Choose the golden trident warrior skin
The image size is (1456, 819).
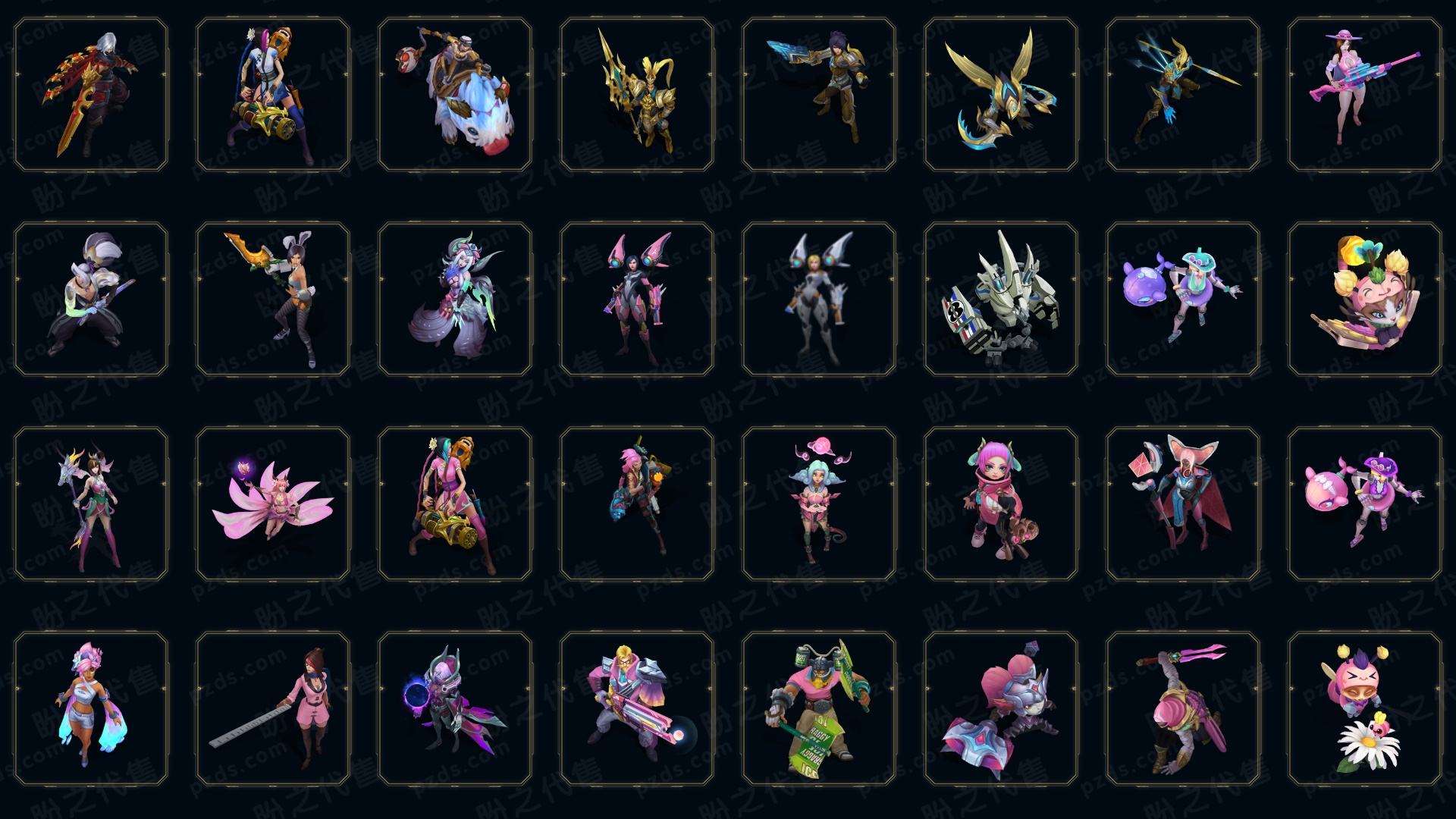click(637, 95)
